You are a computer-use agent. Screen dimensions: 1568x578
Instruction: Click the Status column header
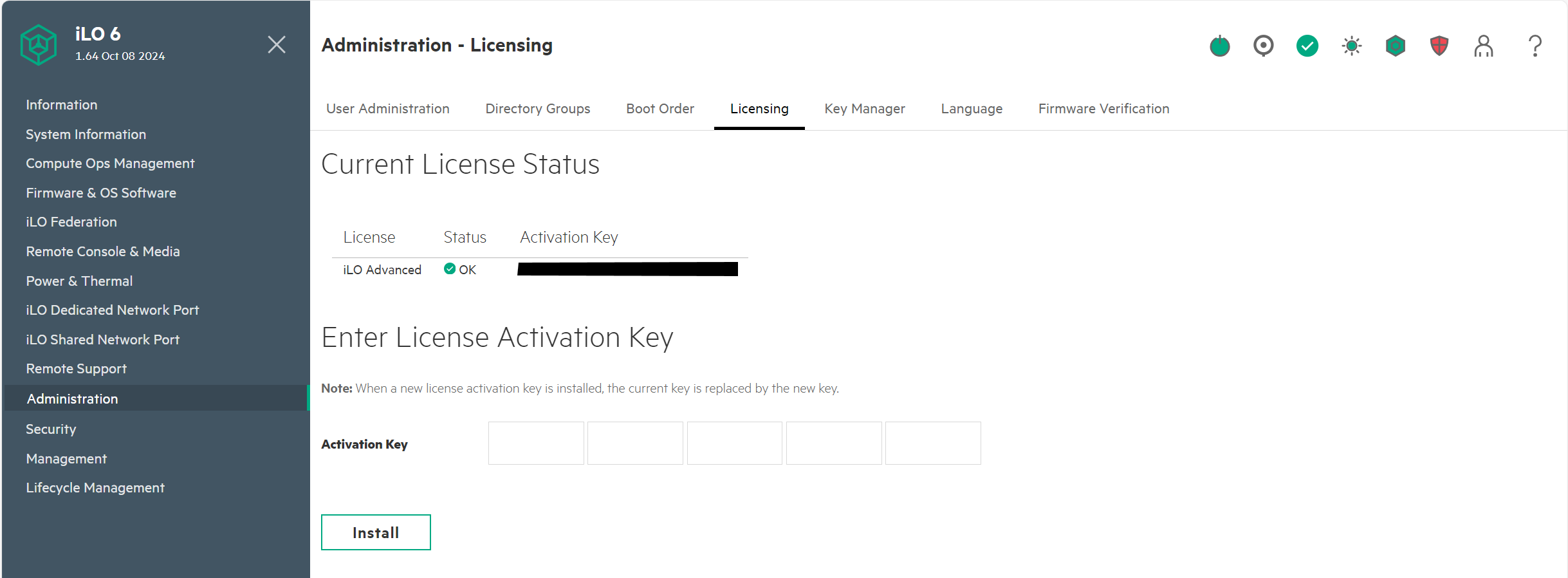465,238
